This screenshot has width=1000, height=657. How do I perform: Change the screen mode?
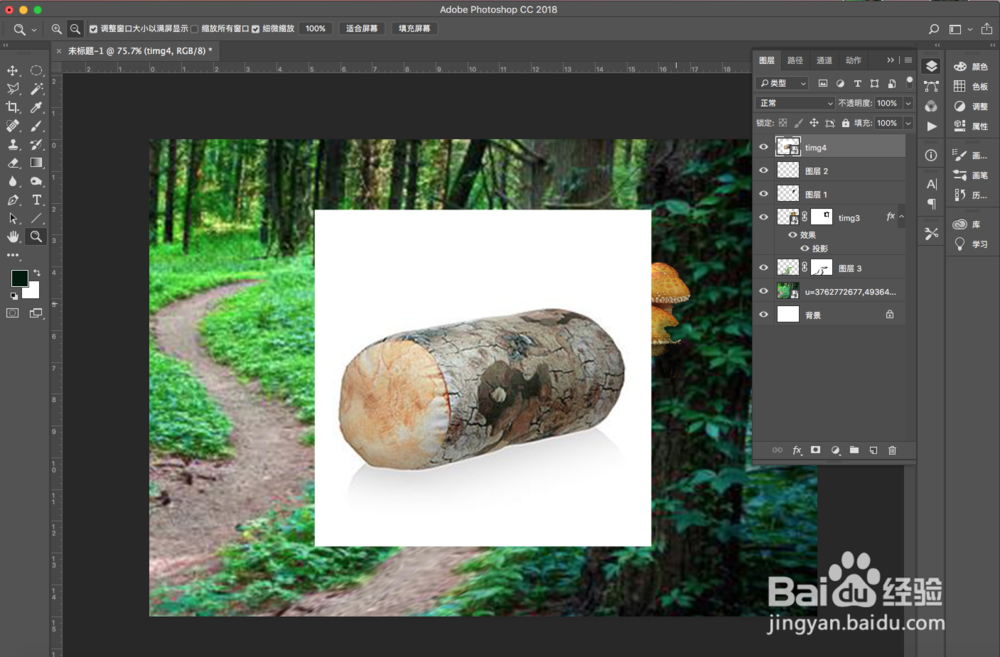36,313
